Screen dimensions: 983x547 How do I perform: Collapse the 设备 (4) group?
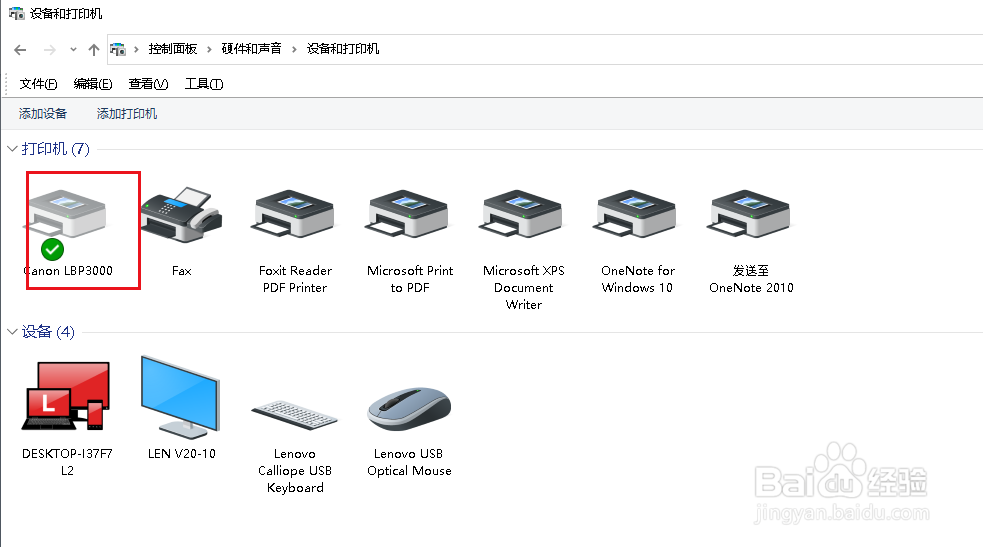[12, 331]
